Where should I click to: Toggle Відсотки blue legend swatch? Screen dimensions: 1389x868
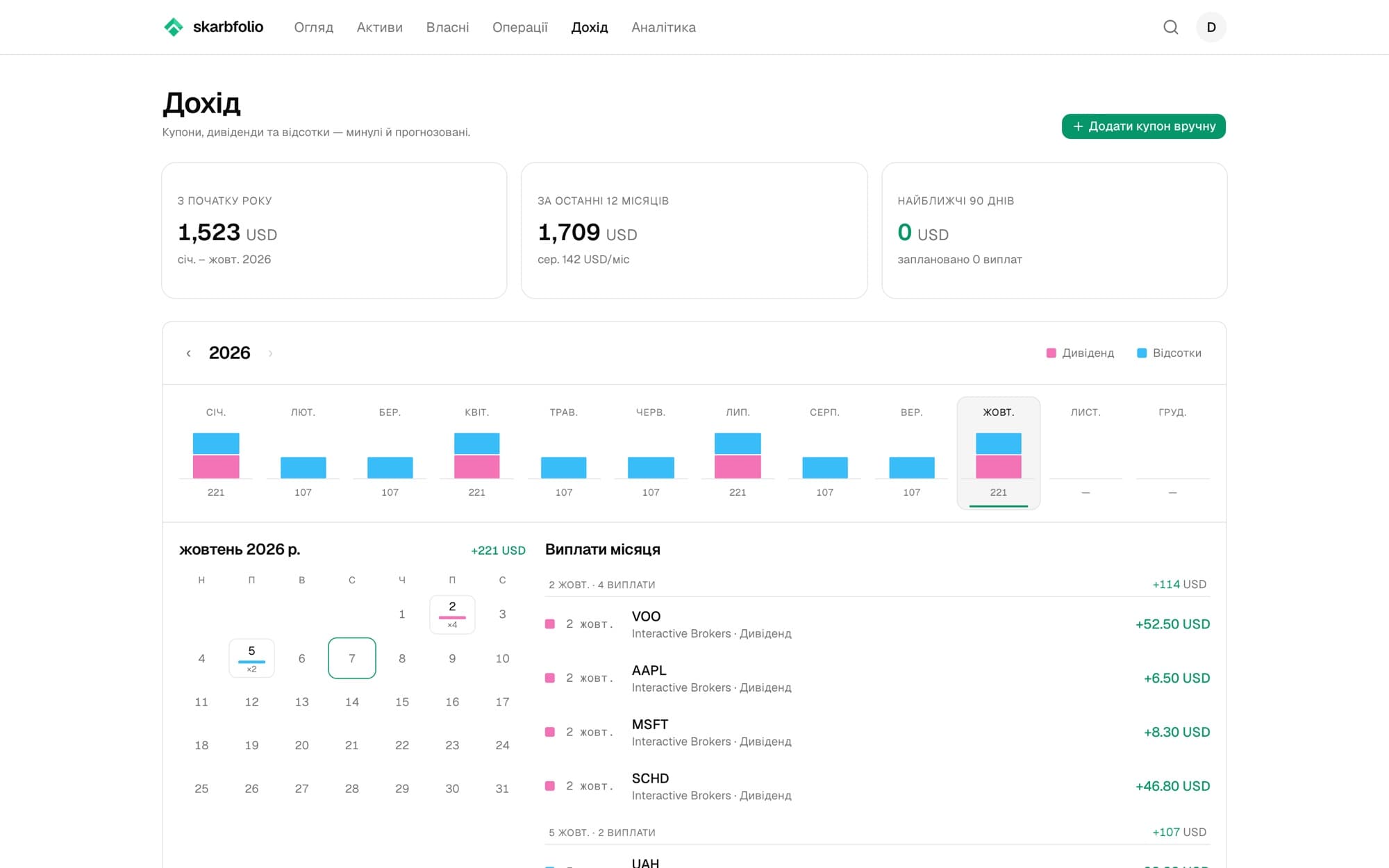pos(1142,353)
